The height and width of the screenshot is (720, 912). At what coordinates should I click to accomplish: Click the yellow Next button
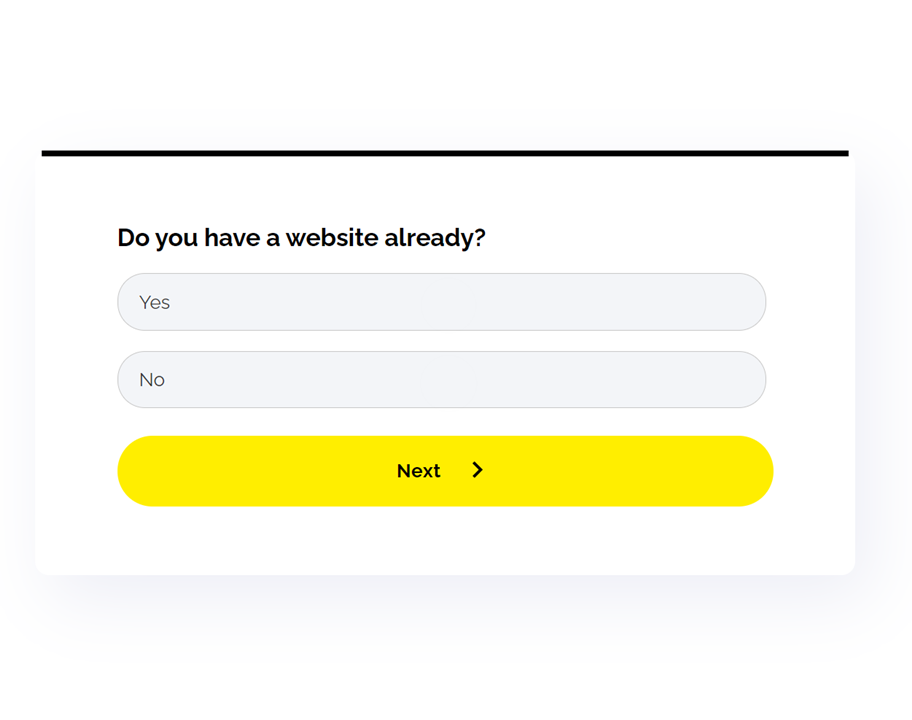click(x=445, y=471)
